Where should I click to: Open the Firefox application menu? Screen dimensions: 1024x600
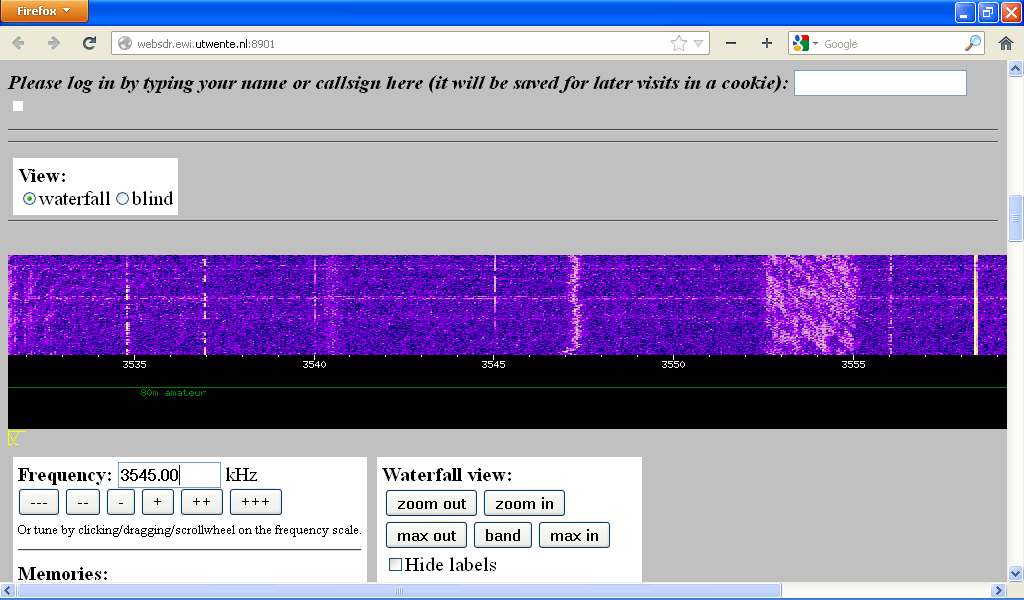click(44, 11)
